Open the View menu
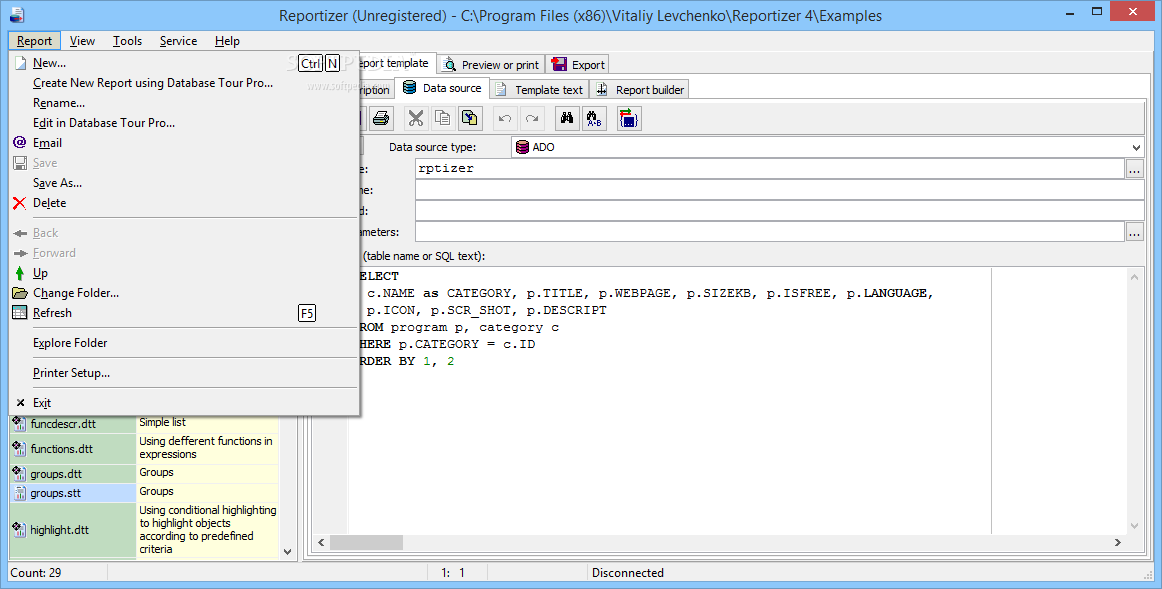 click(x=82, y=41)
